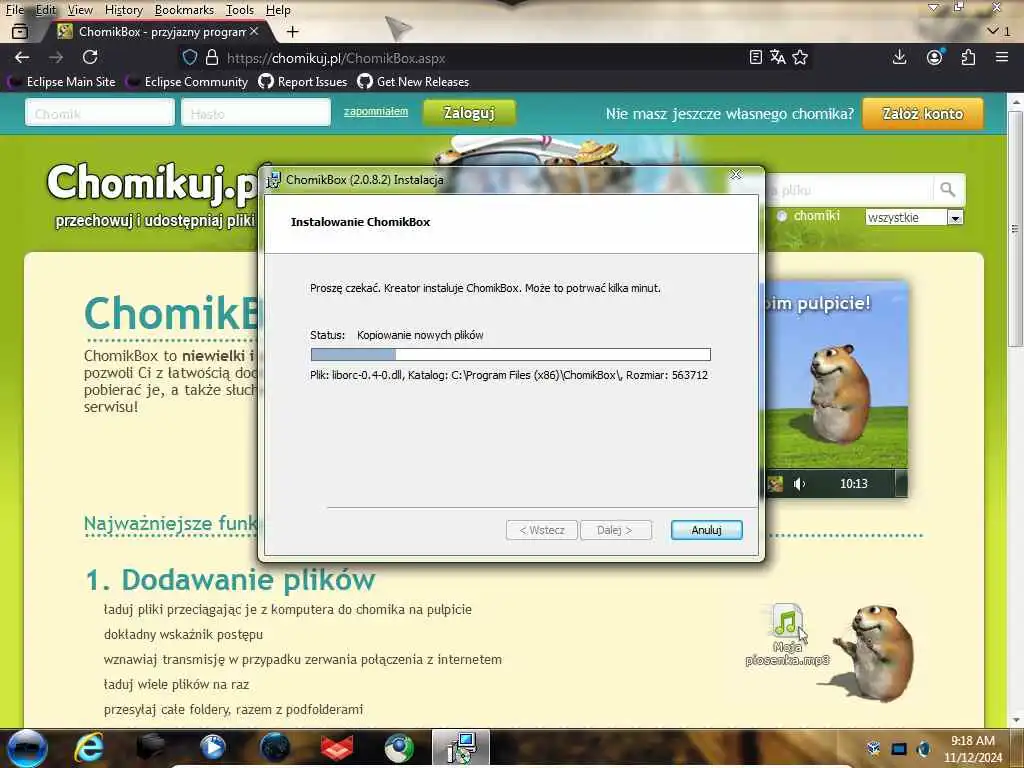This screenshot has width=1024, height=768.
Task: Close the ChomikBox browser tab
Action: tap(254, 31)
